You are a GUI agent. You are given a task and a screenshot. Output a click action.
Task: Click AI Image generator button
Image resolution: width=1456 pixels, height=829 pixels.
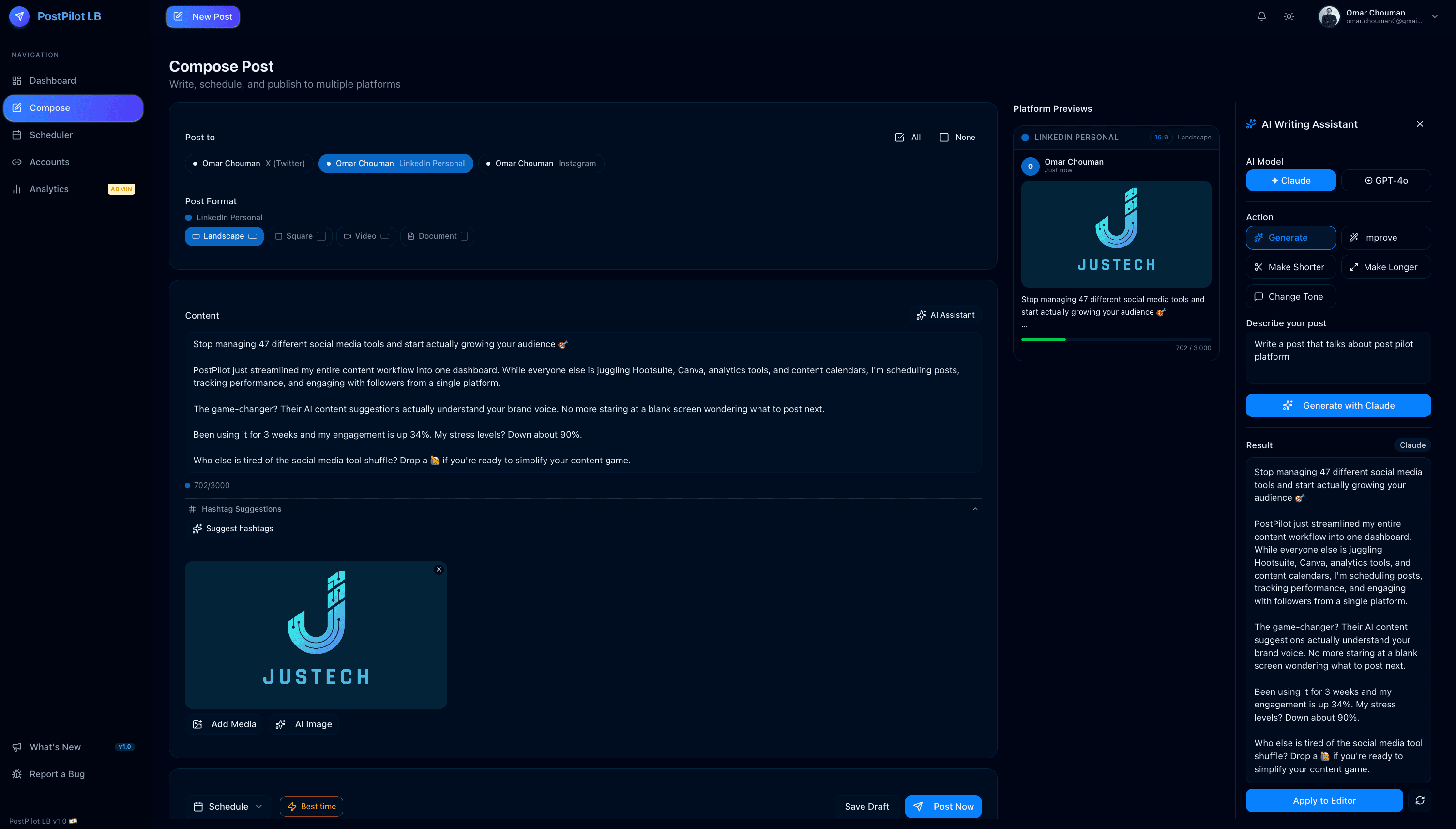[x=304, y=724]
